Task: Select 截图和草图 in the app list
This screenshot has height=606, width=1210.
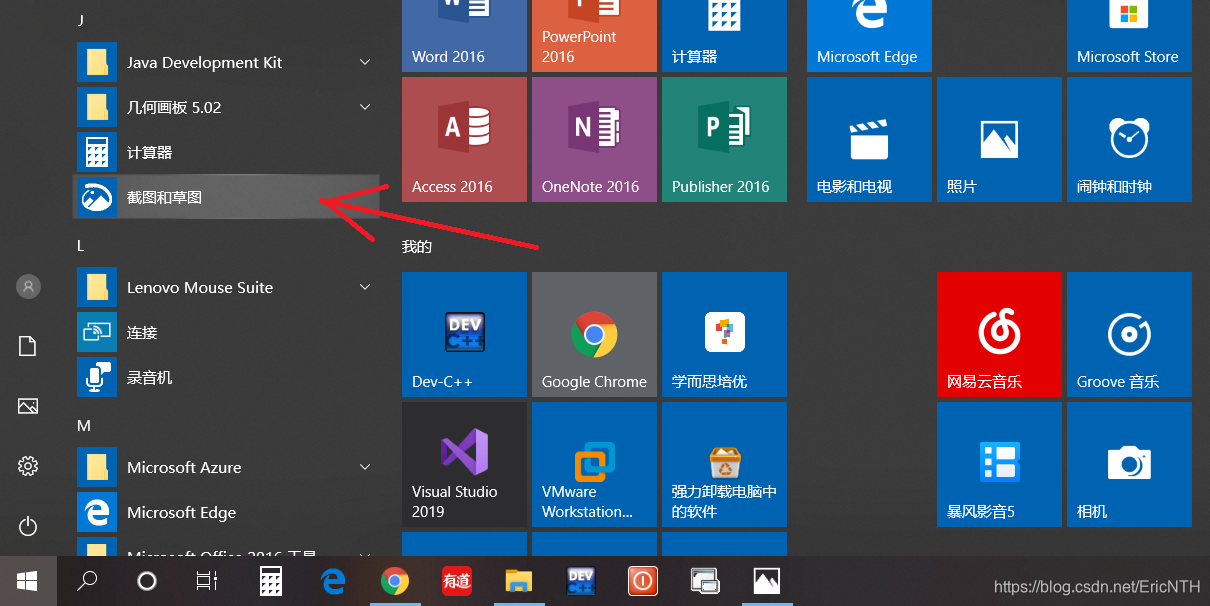Action: (226, 197)
